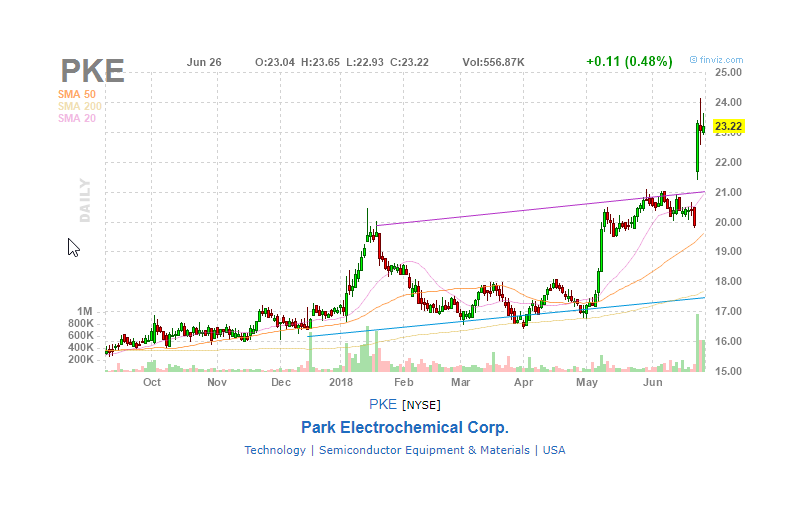Click the Dec month axis label
This screenshot has height=509, width=803.
(281, 383)
